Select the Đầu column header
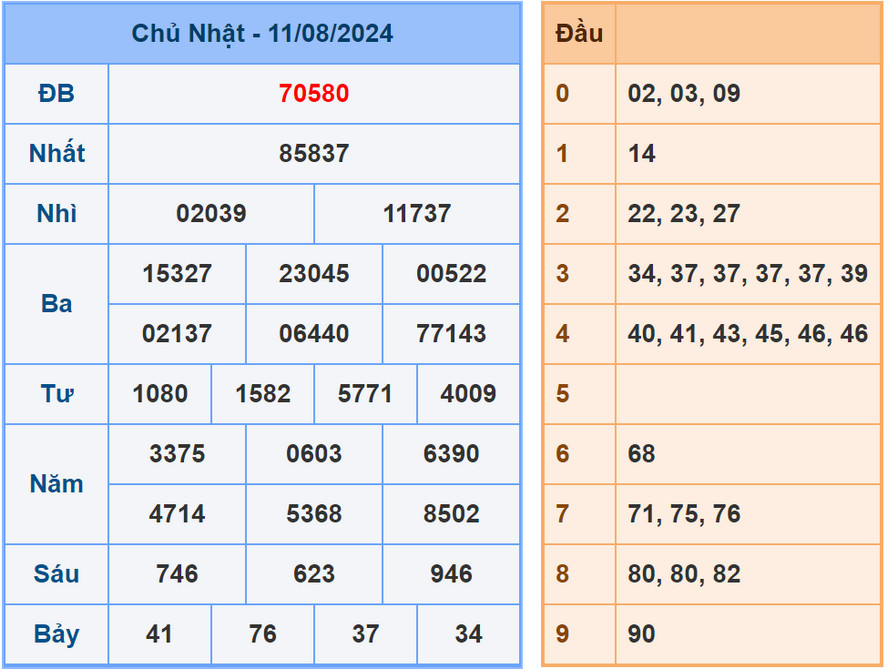 [x=578, y=33]
